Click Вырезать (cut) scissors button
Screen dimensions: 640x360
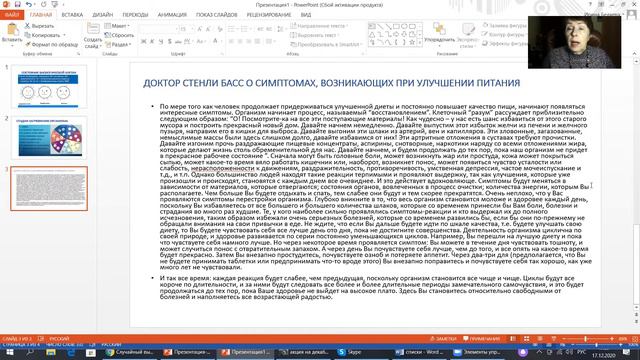(39, 26)
